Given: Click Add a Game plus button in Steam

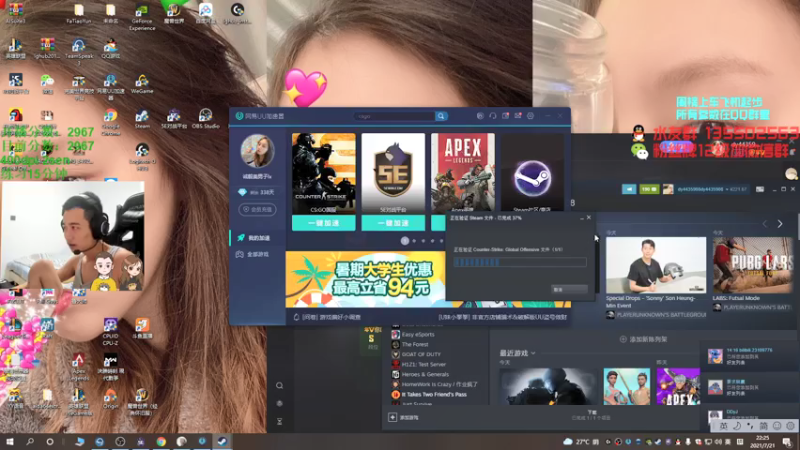Looking at the screenshot, I should pos(392,417).
